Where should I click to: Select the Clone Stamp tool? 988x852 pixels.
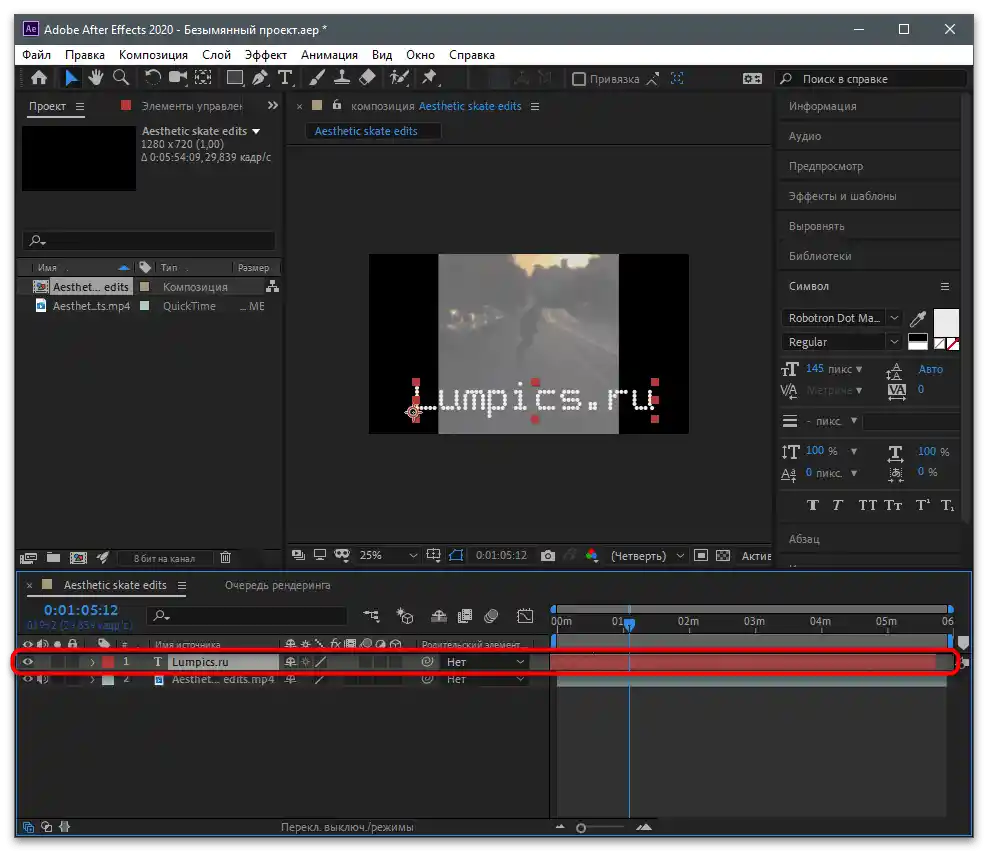(342, 78)
